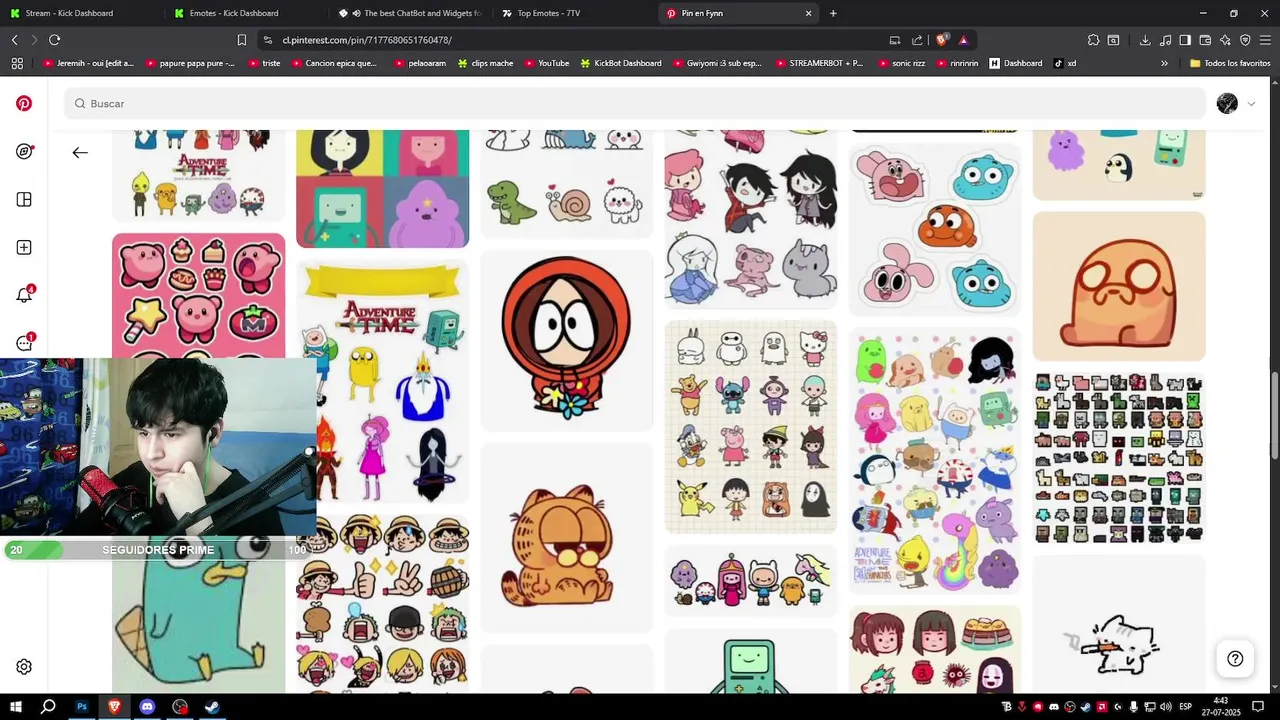Click the ESP language indicator
This screenshot has height=720, width=1280.
click(x=1185, y=707)
